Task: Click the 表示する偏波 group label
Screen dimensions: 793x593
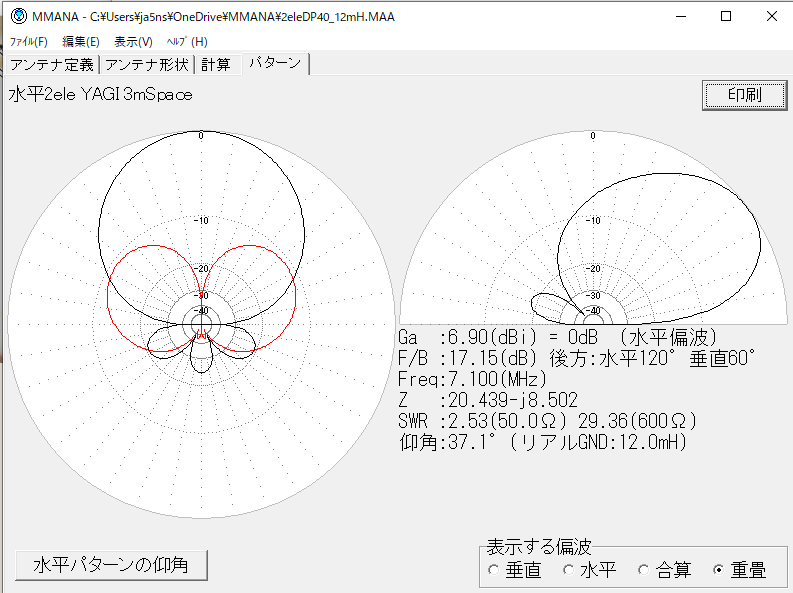Action: 539,546
